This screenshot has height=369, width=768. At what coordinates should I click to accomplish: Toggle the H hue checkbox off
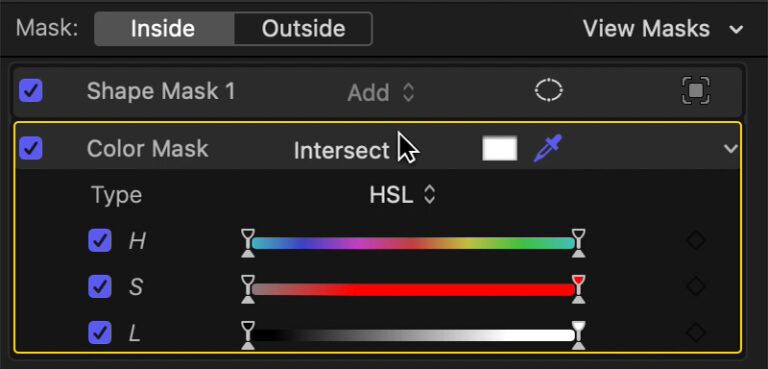(x=99, y=241)
